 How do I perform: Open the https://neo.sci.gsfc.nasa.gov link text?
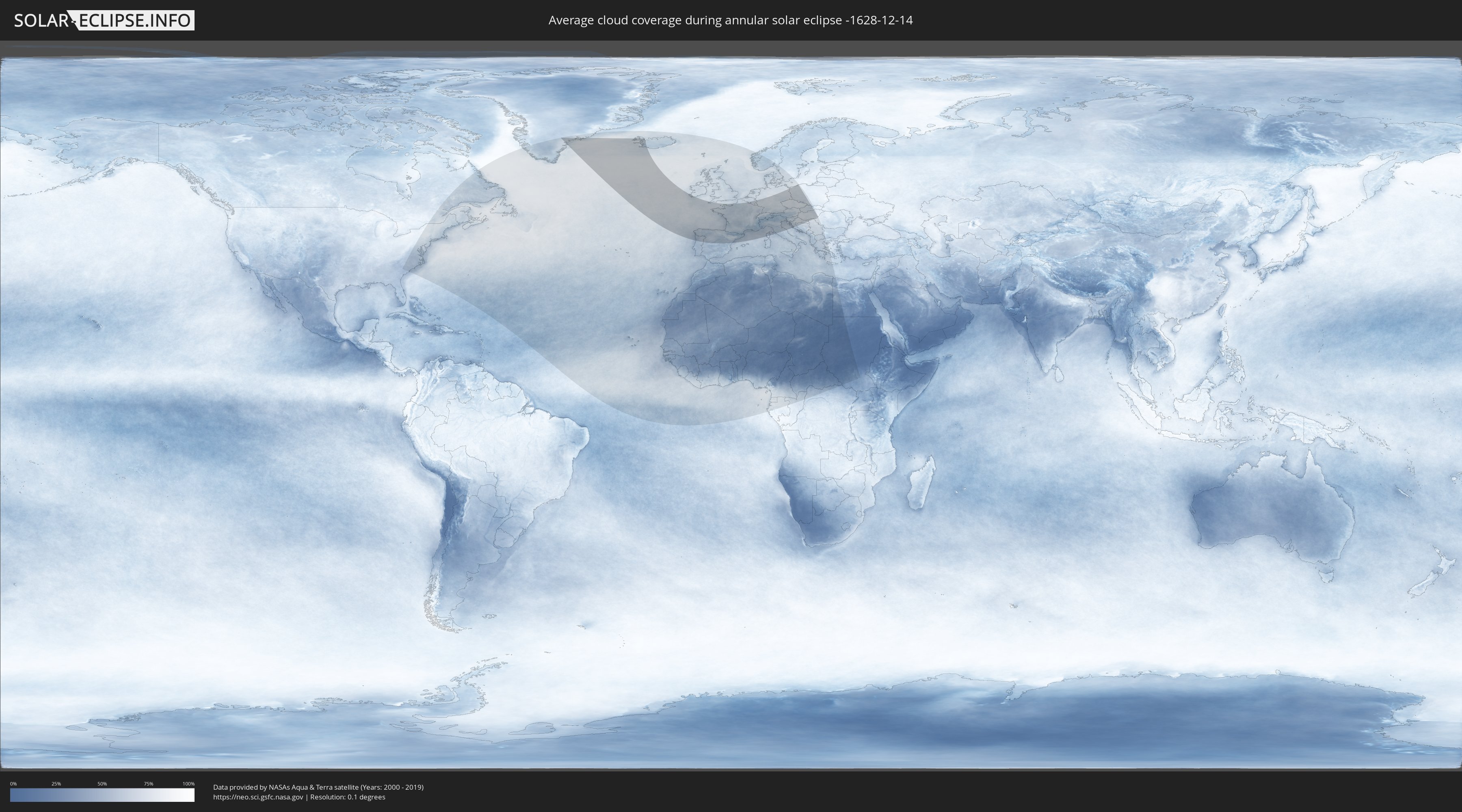[x=258, y=797]
